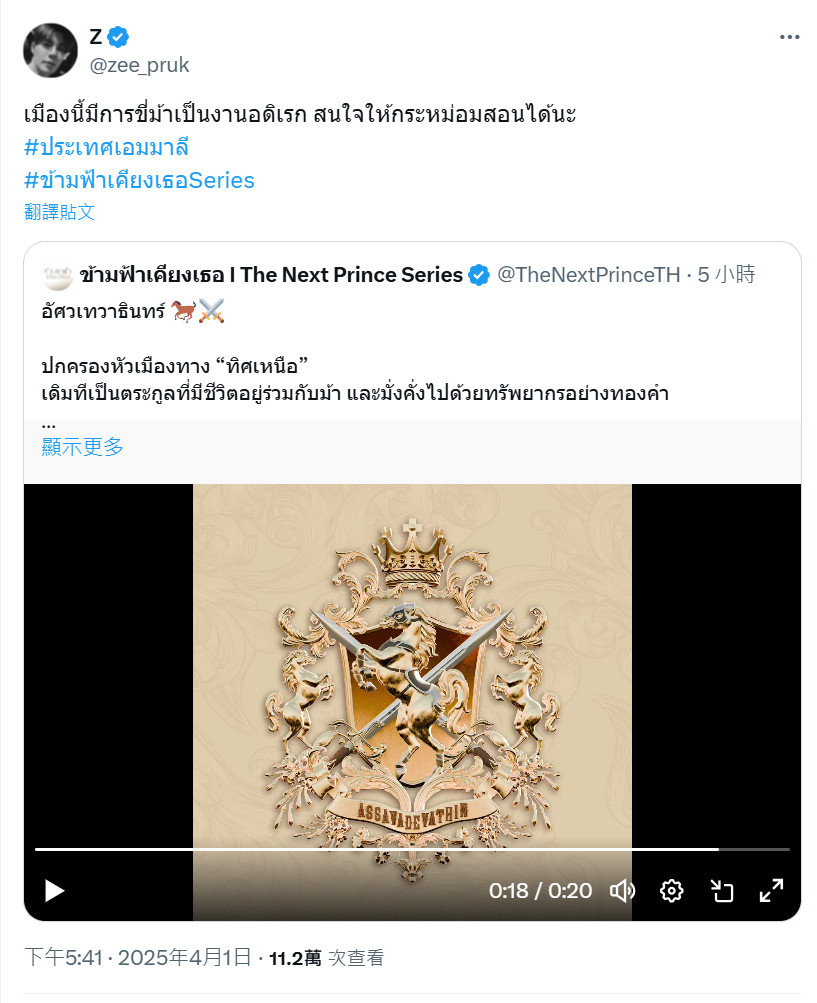Screen dimensions: 817x1003
Task: Play the video with the play button
Action: click(54, 890)
